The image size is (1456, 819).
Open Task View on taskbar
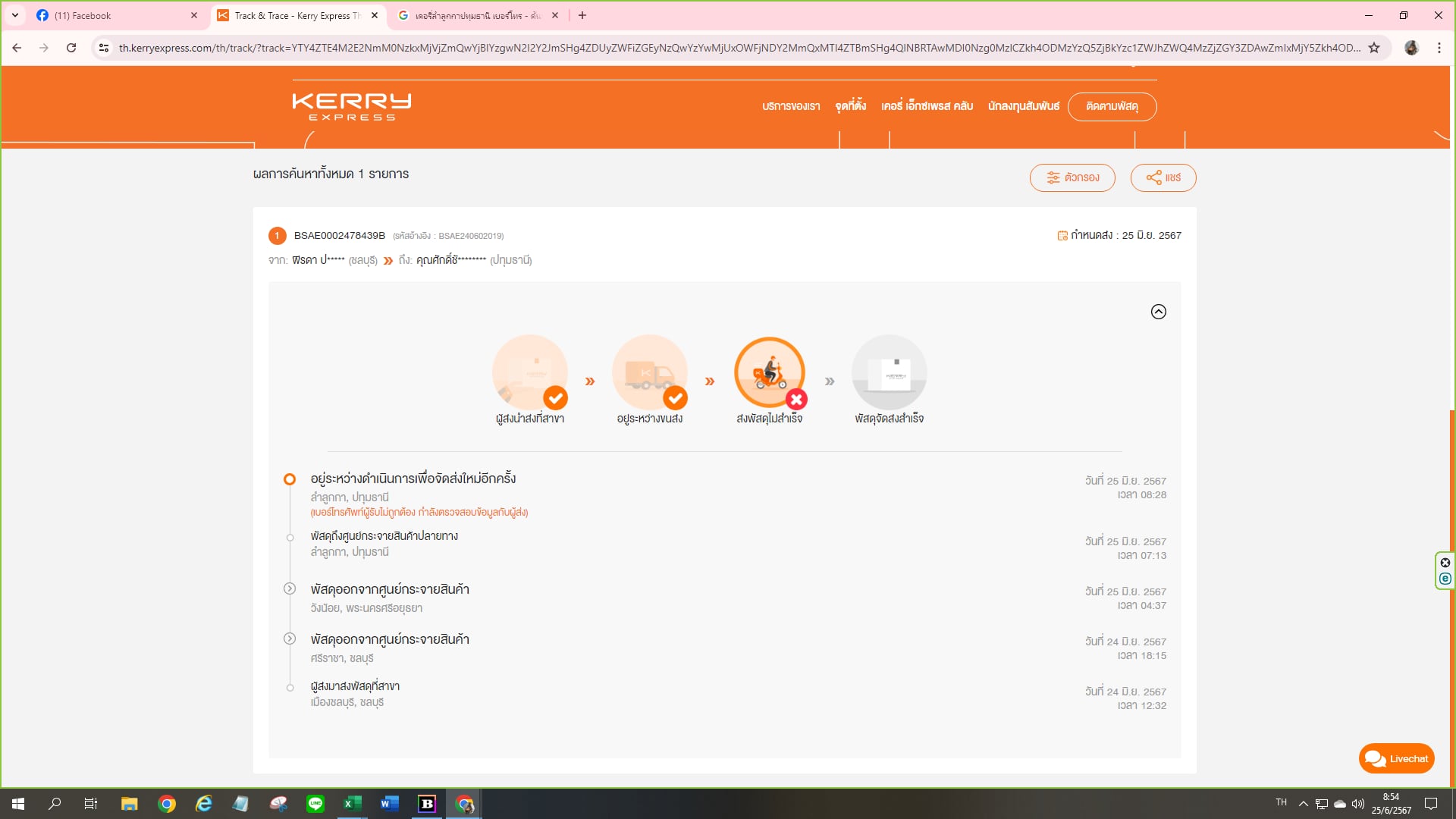click(91, 804)
